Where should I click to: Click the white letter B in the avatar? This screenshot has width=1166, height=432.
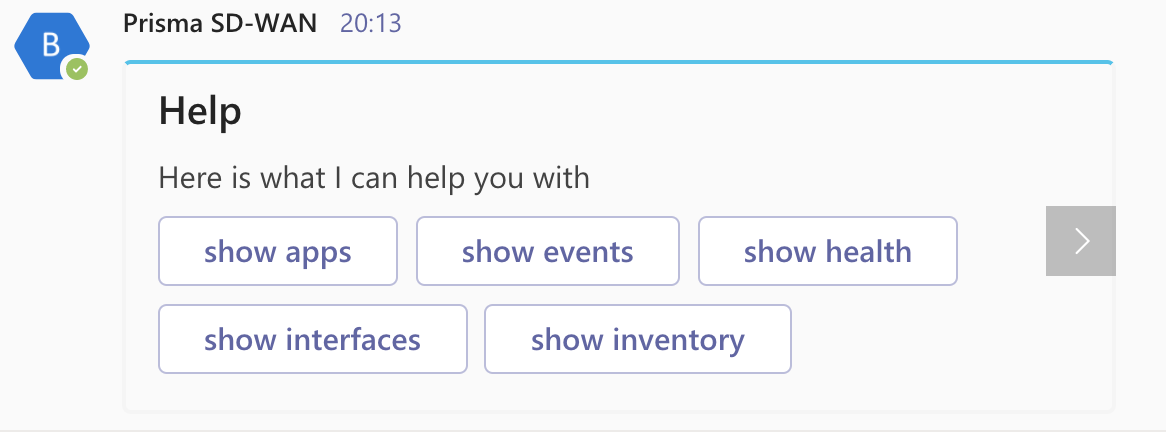tap(50, 44)
